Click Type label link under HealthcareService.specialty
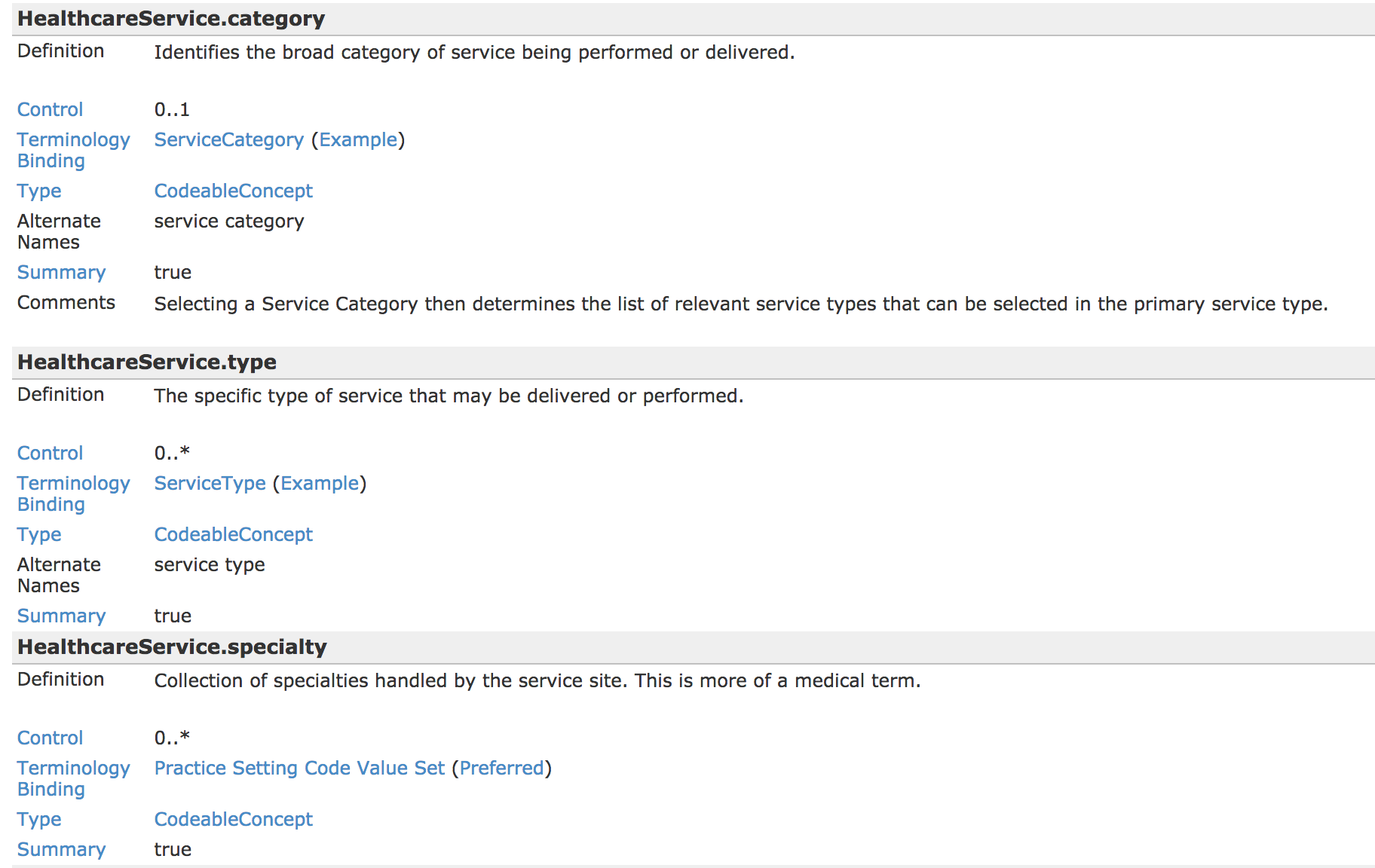The height and width of the screenshot is (868, 1375). pos(39,820)
